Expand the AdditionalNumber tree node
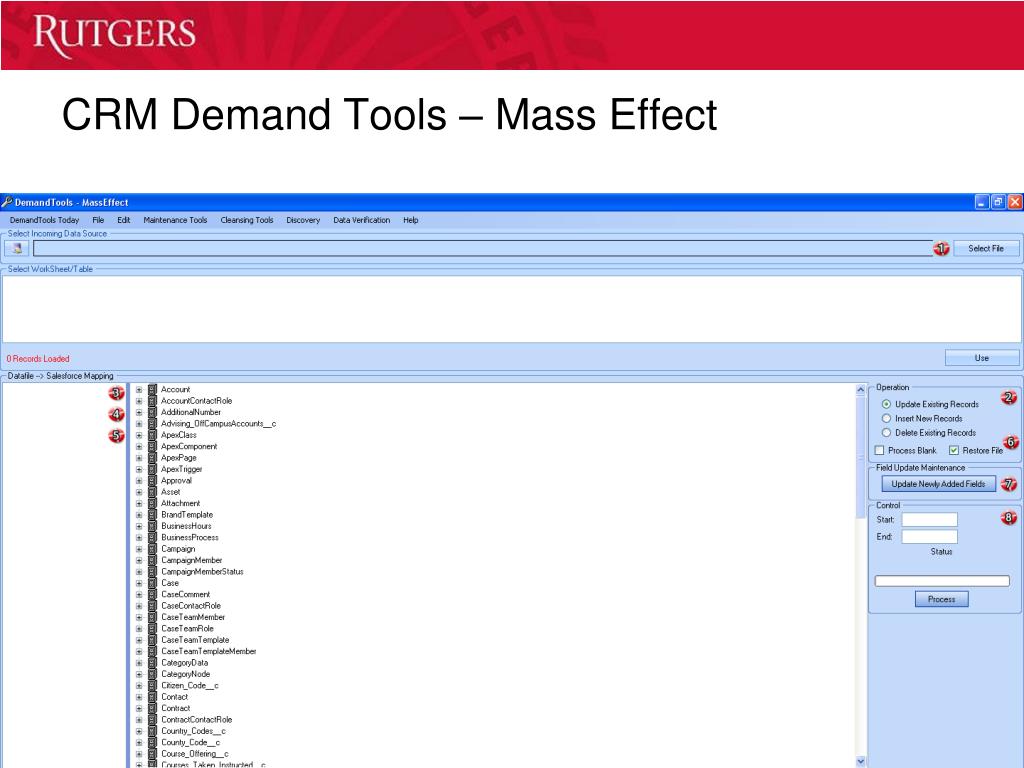This screenshot has height=768, width=1024. pyautogui.click(x=139, y=412)
